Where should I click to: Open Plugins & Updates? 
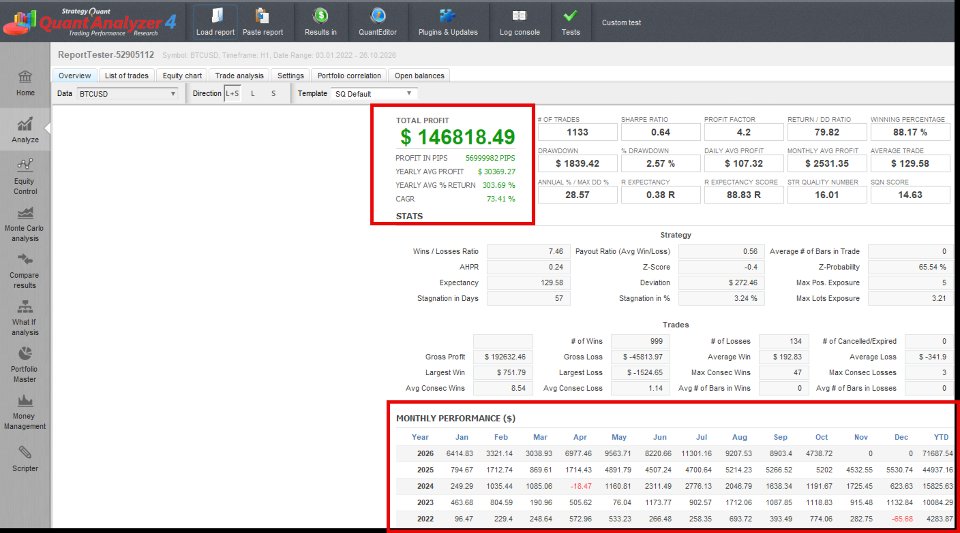(x=448, y=22)
